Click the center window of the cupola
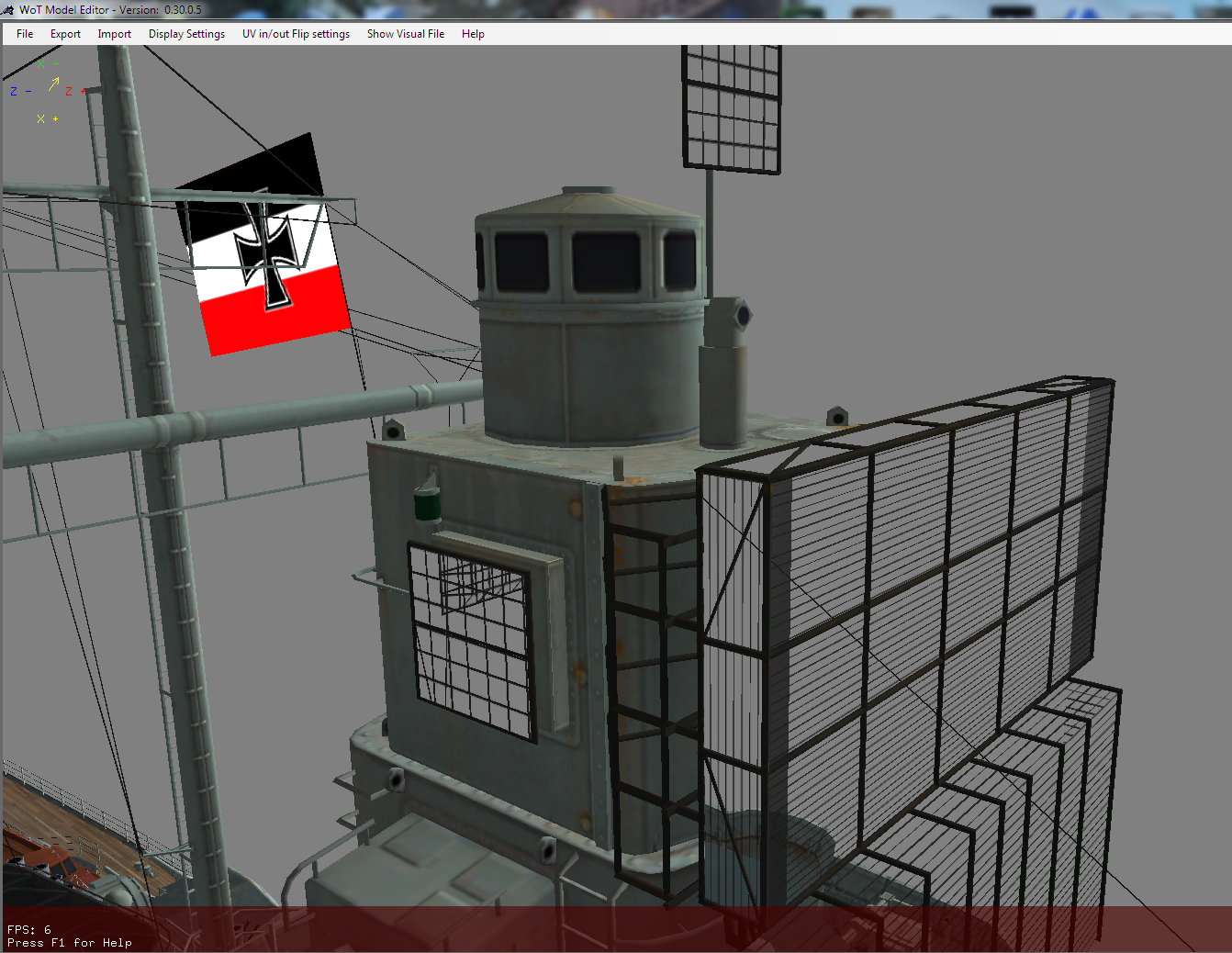Image resolution: width=1232 pixels, height=953 pixels. (606, 261)
